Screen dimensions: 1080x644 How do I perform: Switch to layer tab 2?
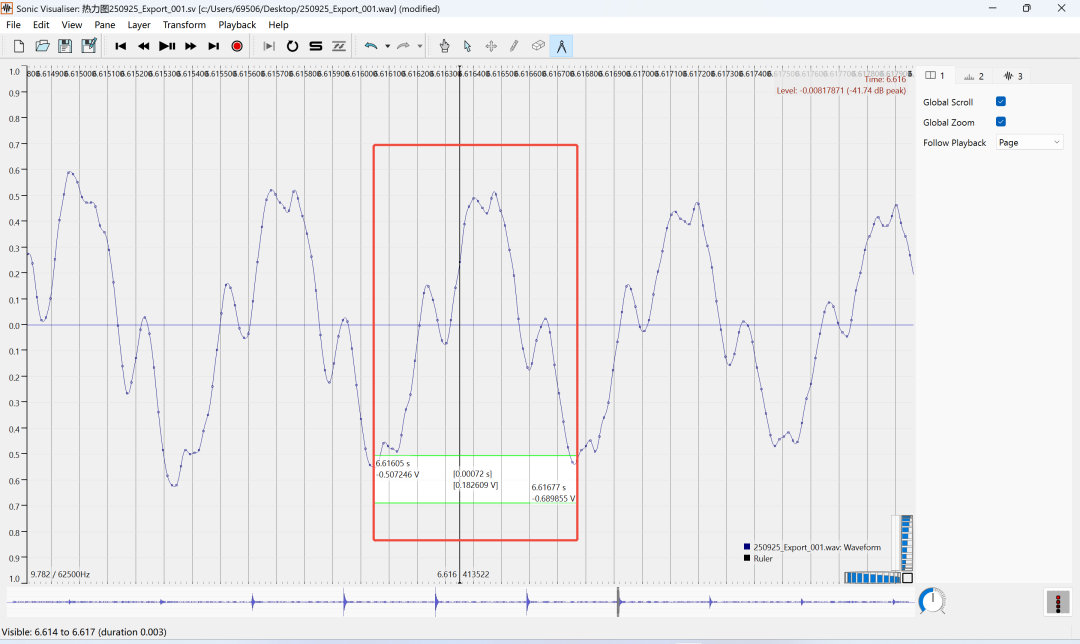(x=974, y=76)
